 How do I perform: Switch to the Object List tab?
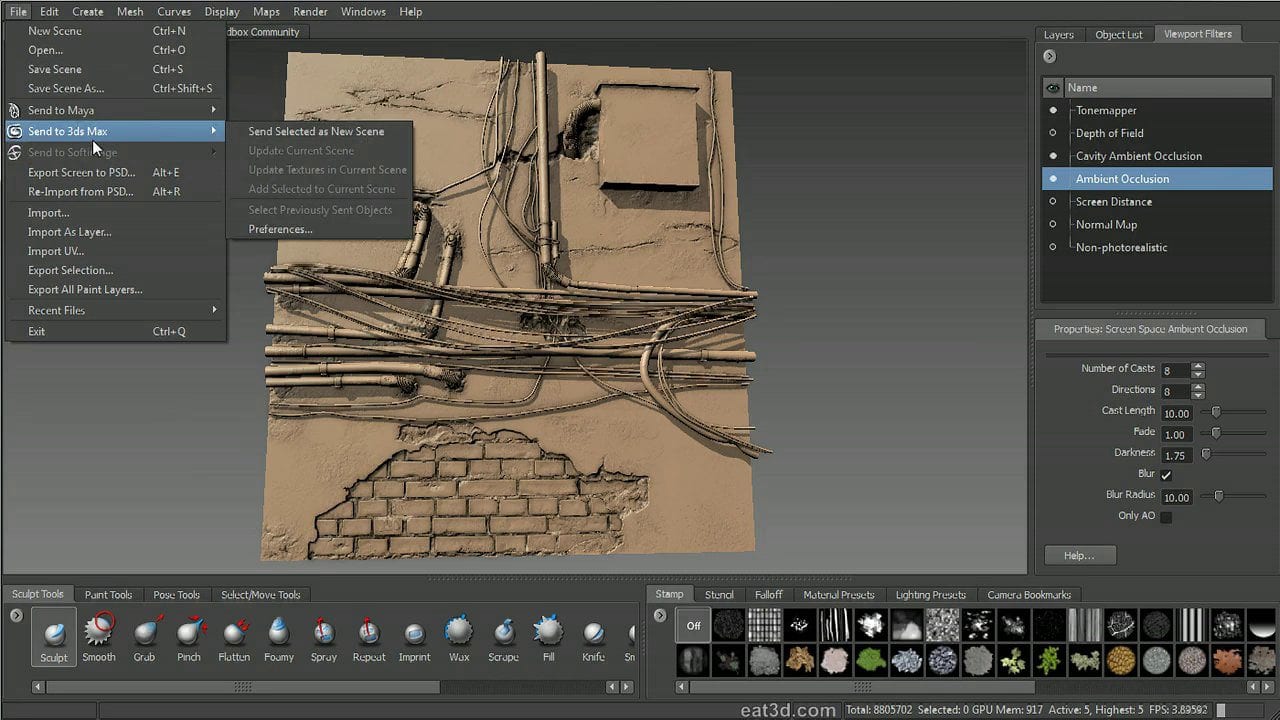pyautogui.click(x=1118, y=34)
